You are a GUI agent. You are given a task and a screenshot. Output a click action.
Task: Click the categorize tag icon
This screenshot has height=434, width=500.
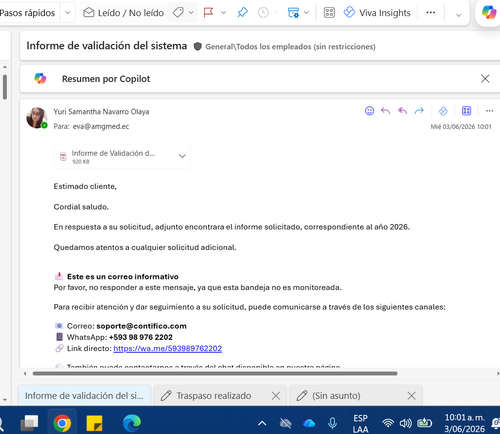(178, 13)
